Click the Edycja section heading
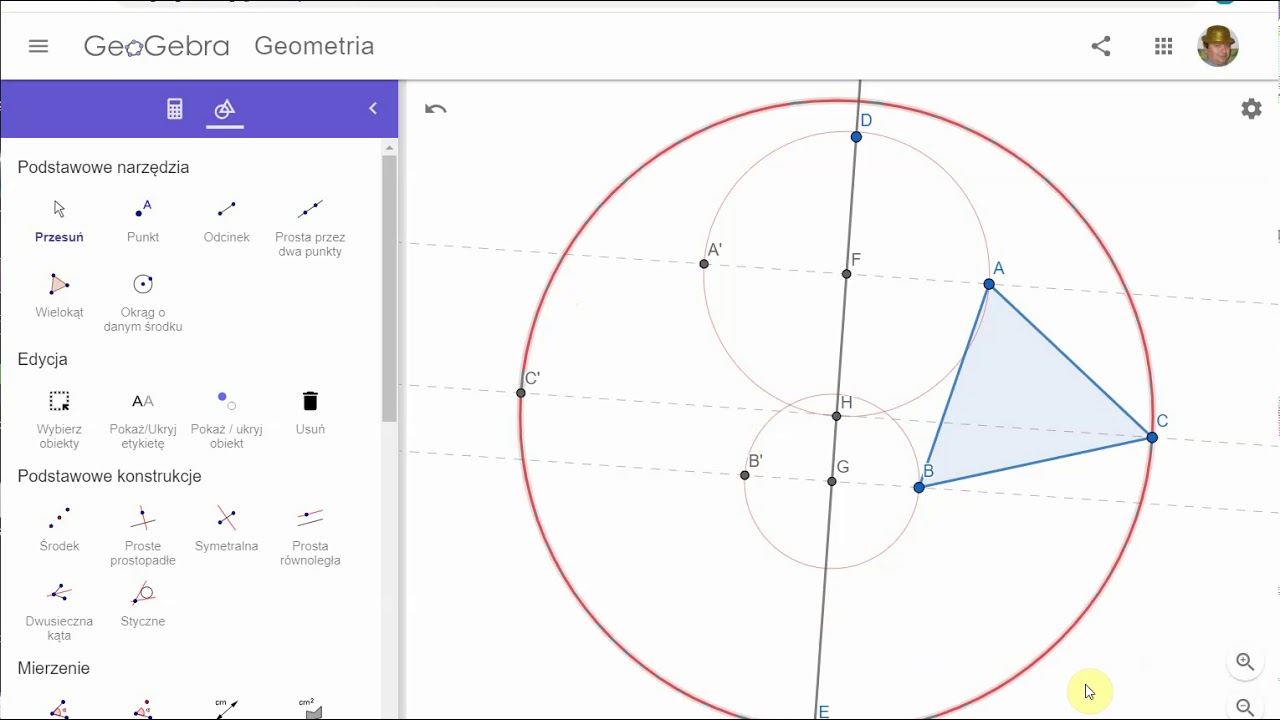 (42, 359)
